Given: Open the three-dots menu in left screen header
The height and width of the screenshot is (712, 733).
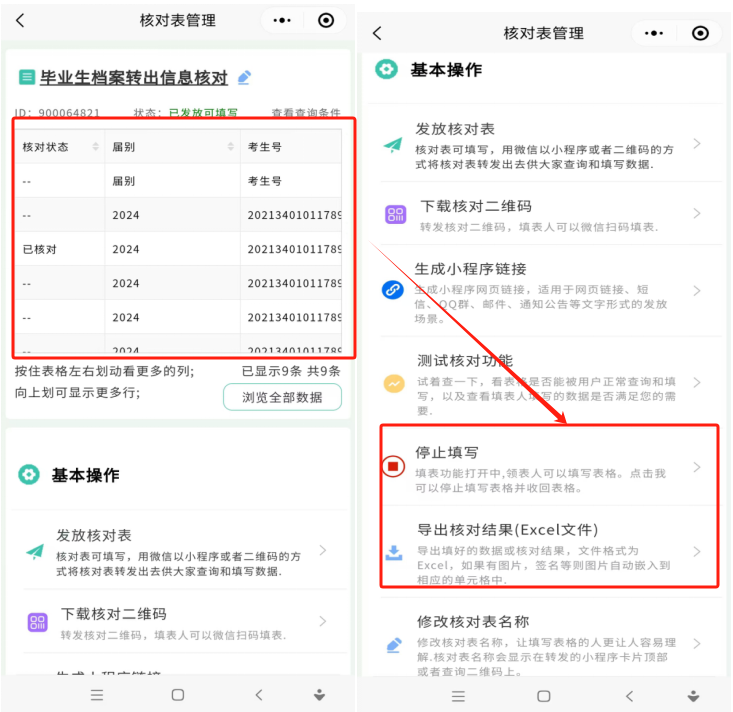Looking at the screenshot, I should pos(282,20).
